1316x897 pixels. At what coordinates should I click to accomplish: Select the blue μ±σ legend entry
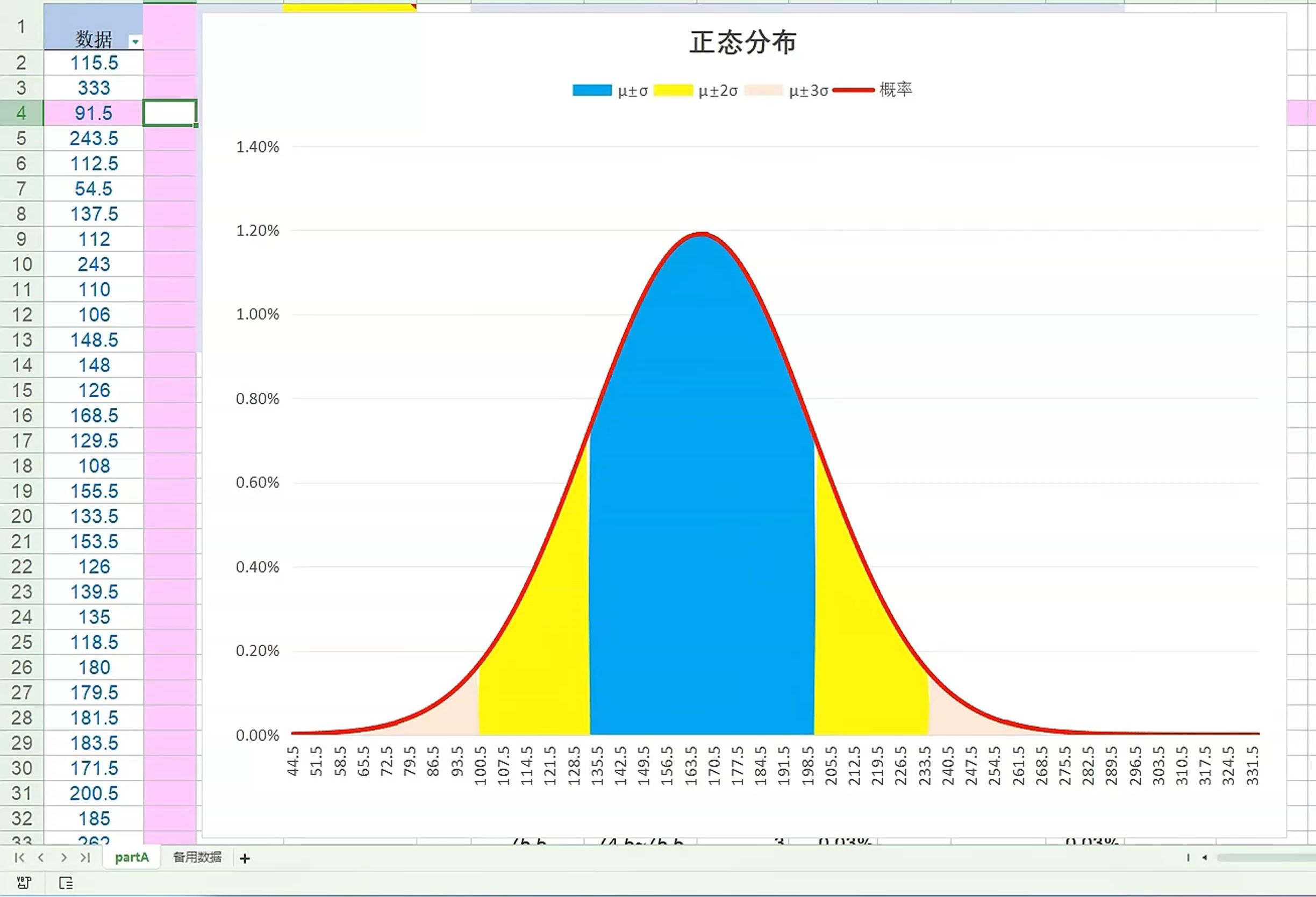click(610, 90)
